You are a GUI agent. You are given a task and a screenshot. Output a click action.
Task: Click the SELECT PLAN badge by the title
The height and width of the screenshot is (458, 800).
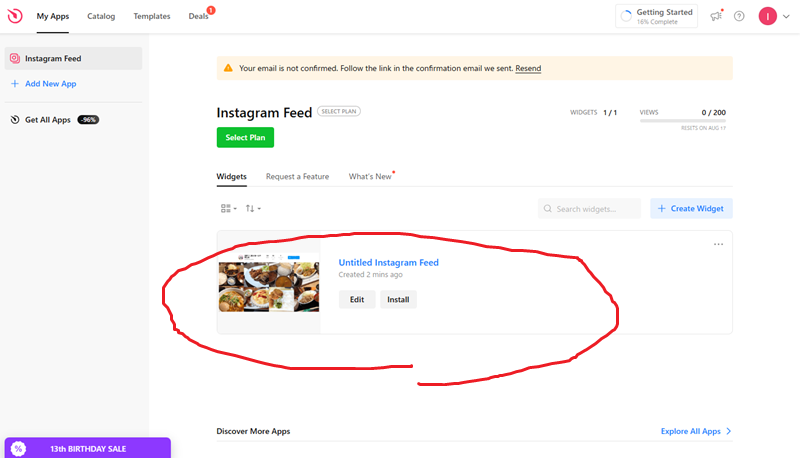tap(339, 111)
